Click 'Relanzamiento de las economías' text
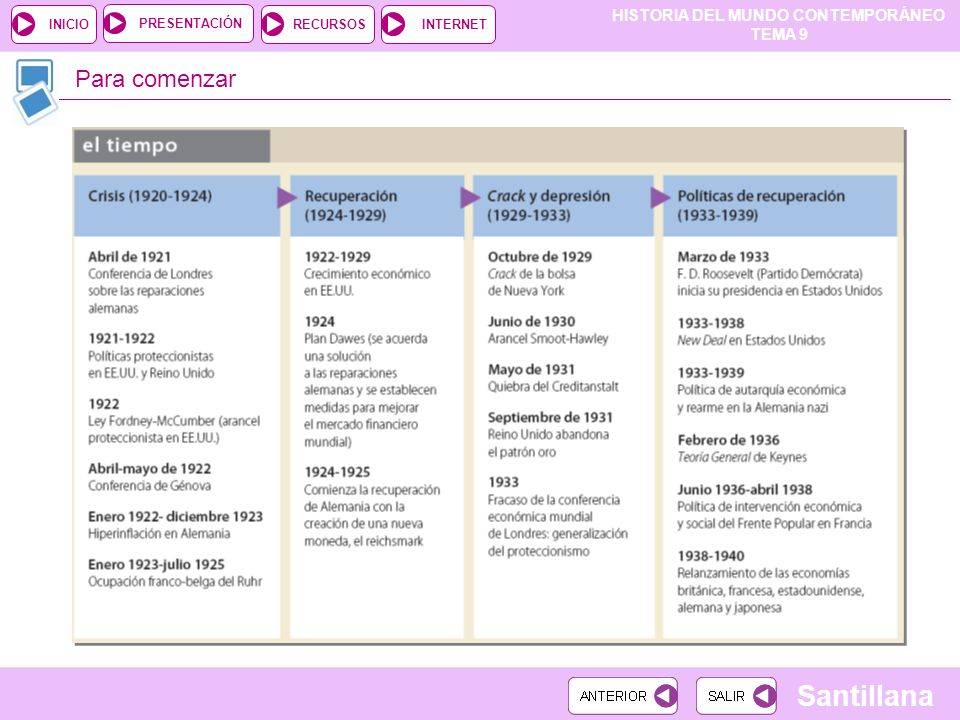Image resolution: width=960 pixels, height=720 pixels. [763, 573]
